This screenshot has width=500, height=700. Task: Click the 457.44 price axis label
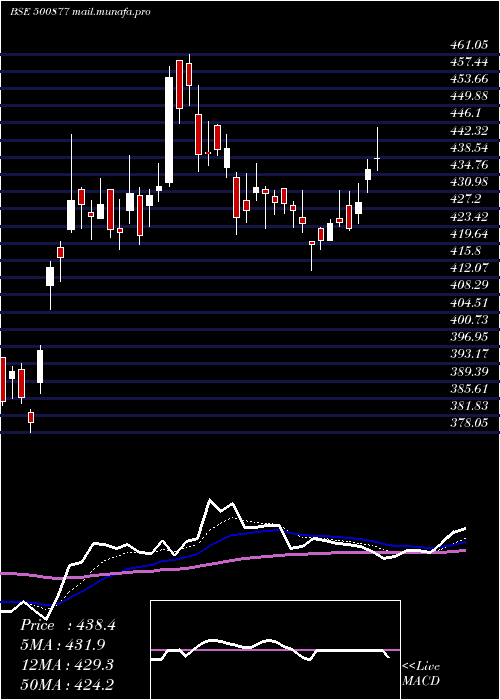pos(469,62)
